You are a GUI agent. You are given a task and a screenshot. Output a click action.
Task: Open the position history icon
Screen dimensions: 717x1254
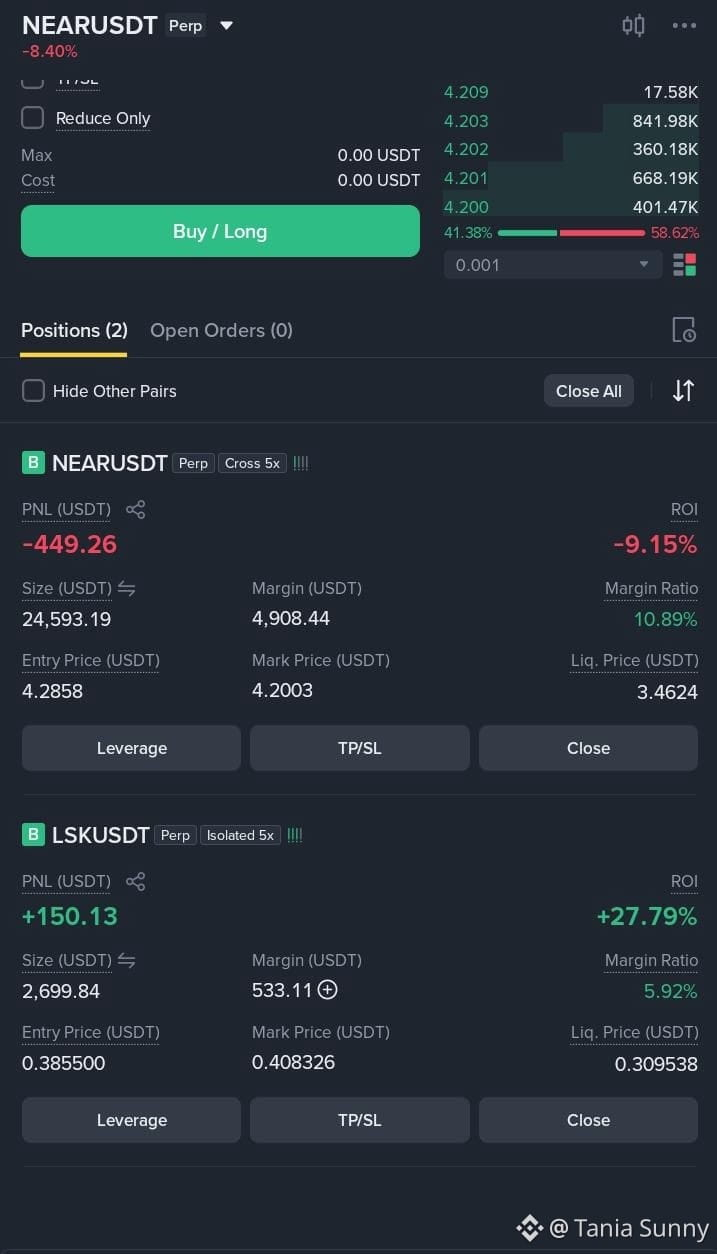click(684, 330)
